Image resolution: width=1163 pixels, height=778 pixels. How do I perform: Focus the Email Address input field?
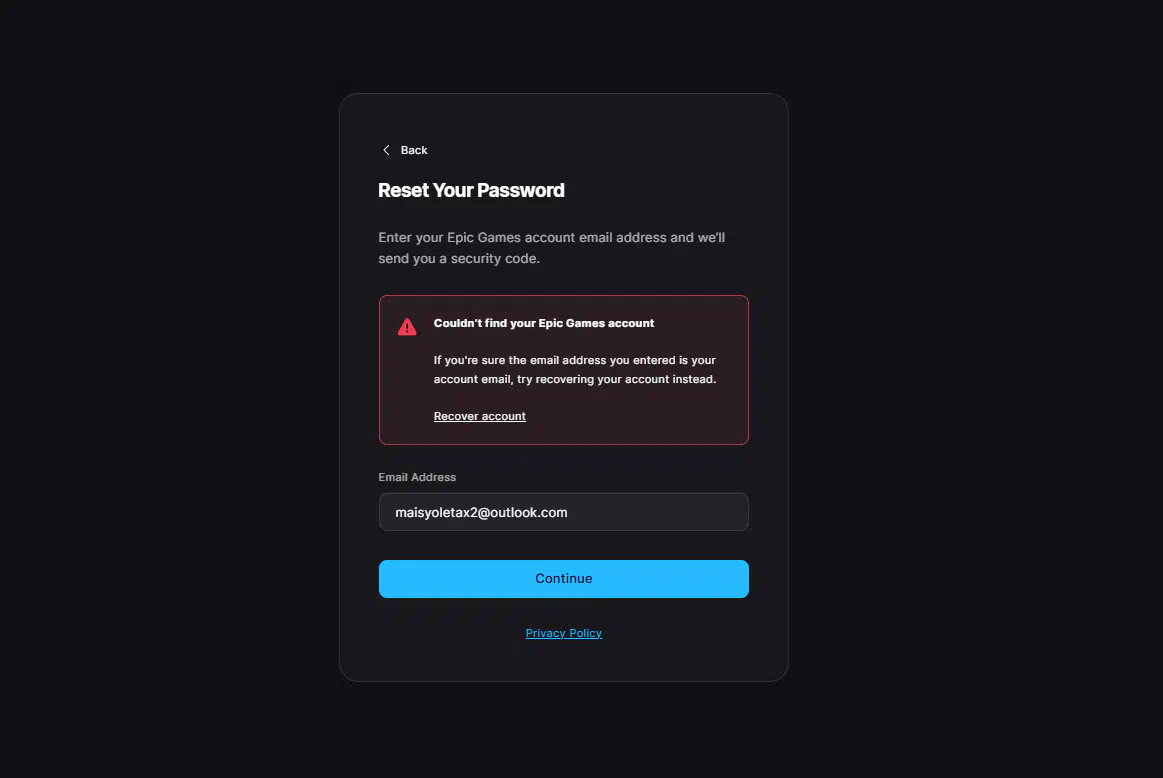click(x=564, y=512)
